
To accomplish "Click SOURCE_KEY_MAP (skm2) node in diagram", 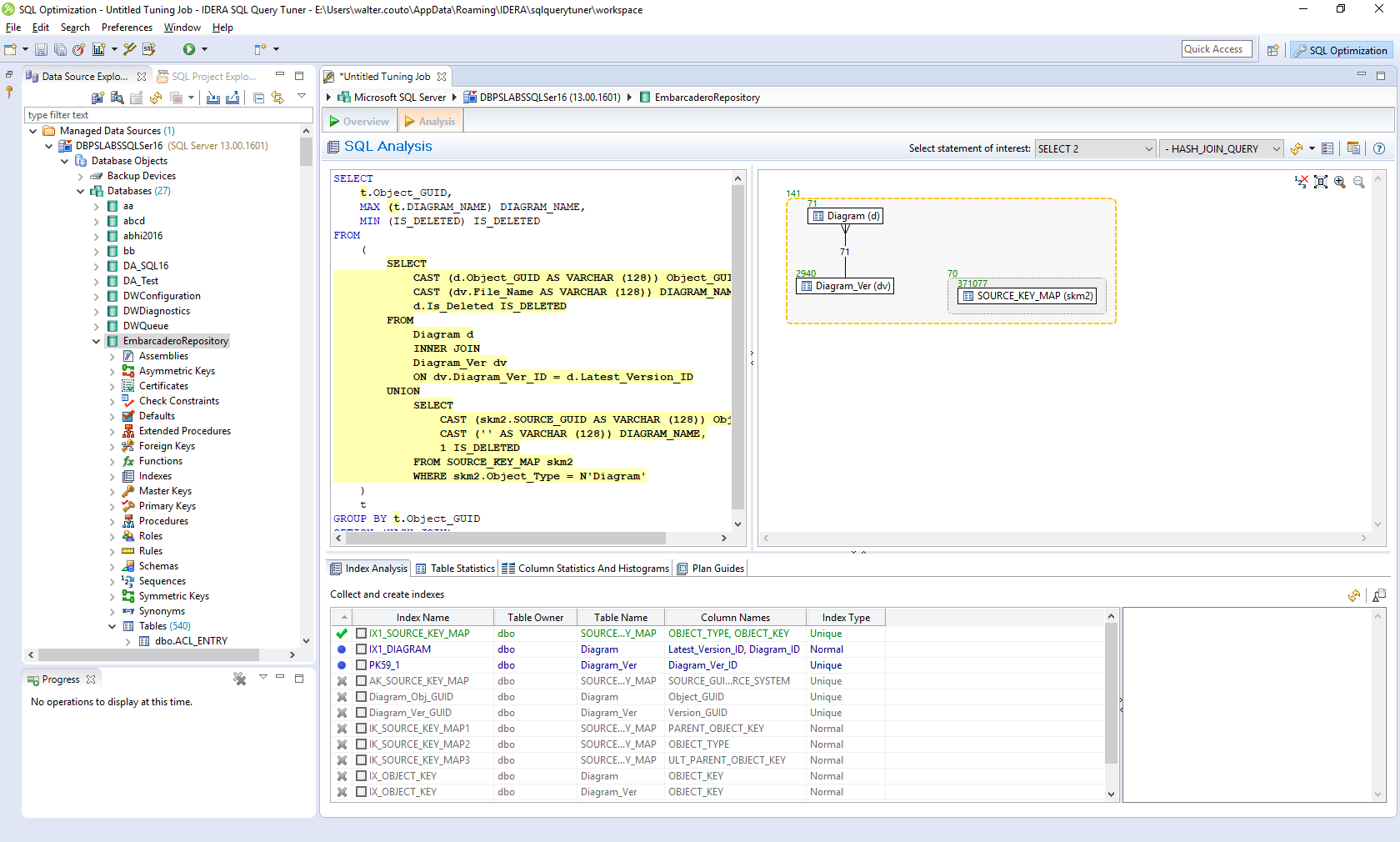I will point(1027,296).
